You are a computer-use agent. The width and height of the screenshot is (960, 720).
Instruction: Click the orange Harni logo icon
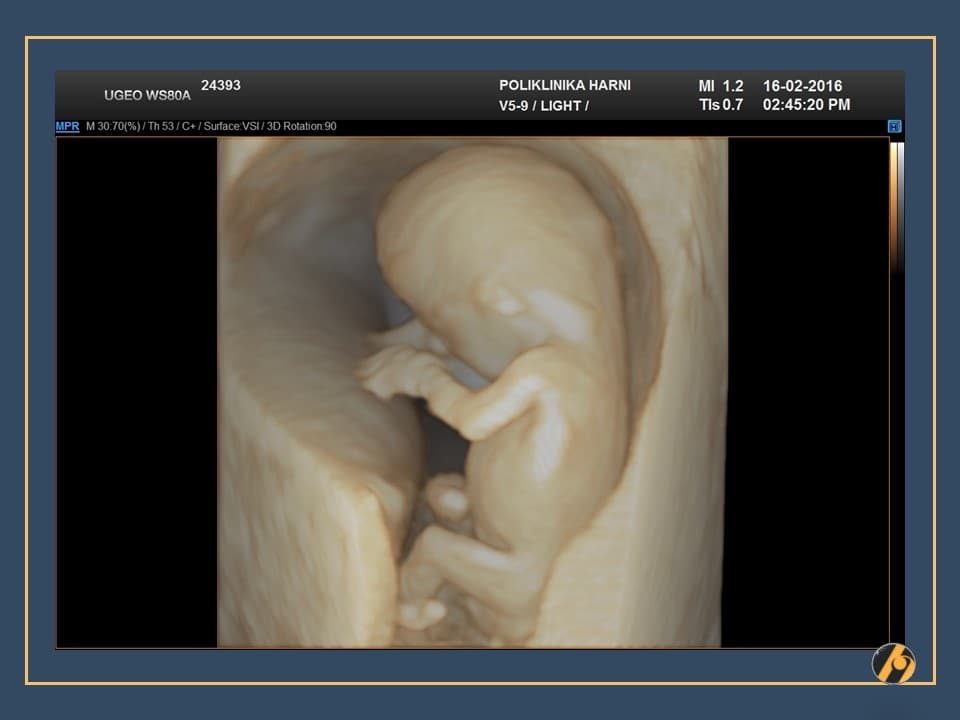tap(893, 663)
